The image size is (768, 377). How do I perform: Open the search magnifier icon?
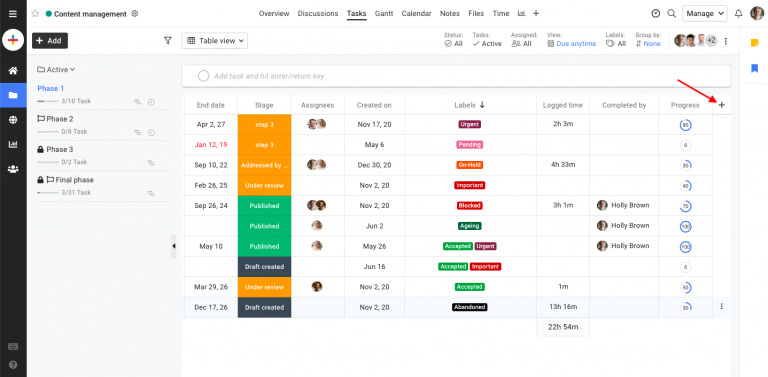(672, 14)
